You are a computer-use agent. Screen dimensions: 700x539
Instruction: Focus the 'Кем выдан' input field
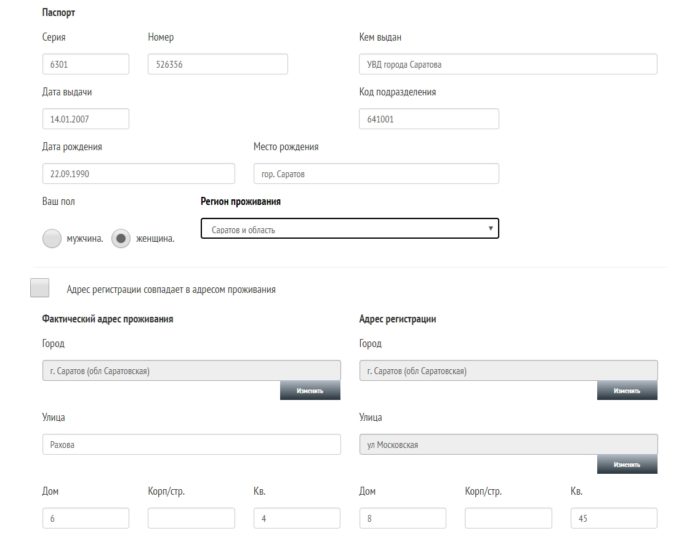[507, 64]
